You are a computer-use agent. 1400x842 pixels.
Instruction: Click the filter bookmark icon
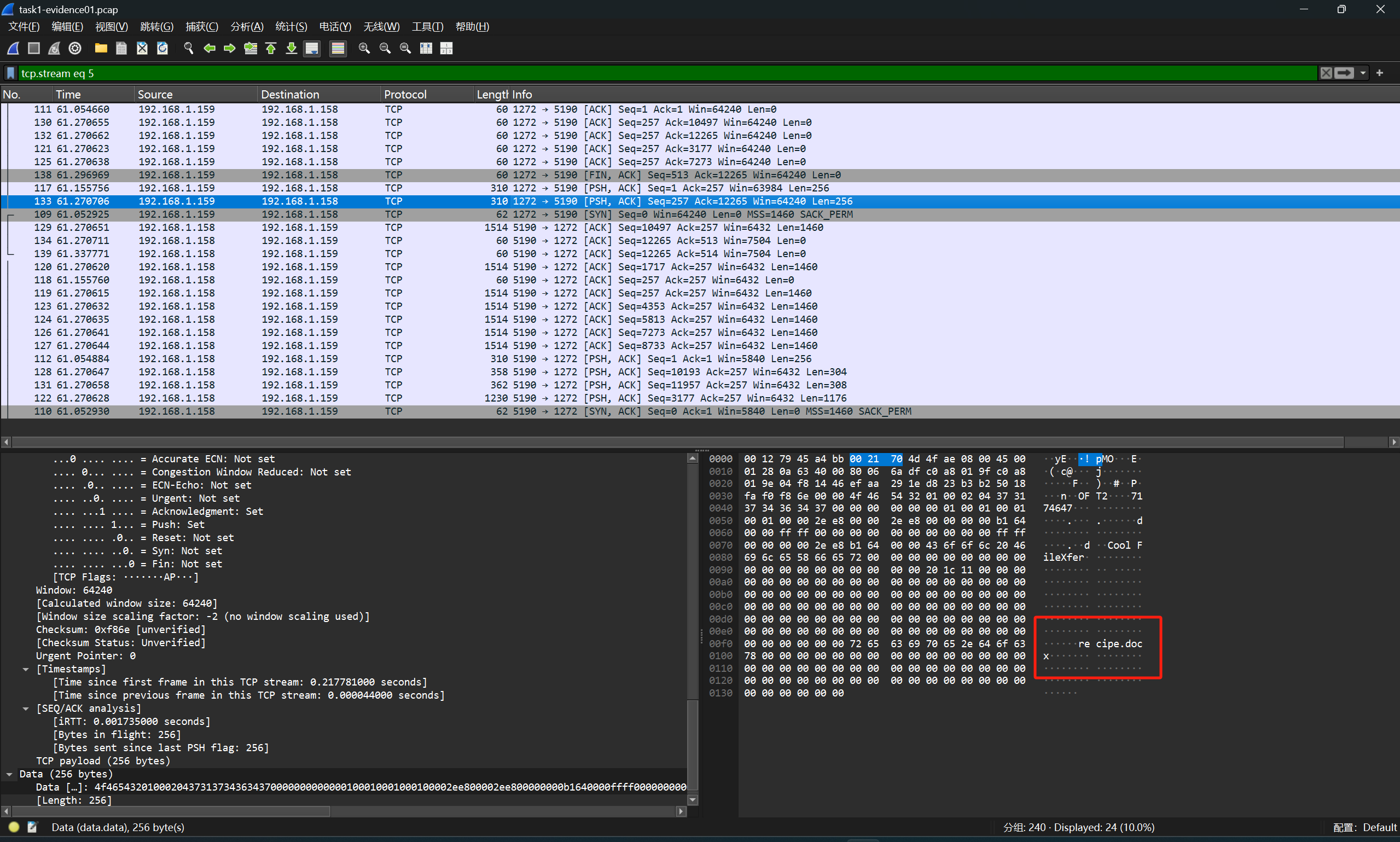[10, 73]
